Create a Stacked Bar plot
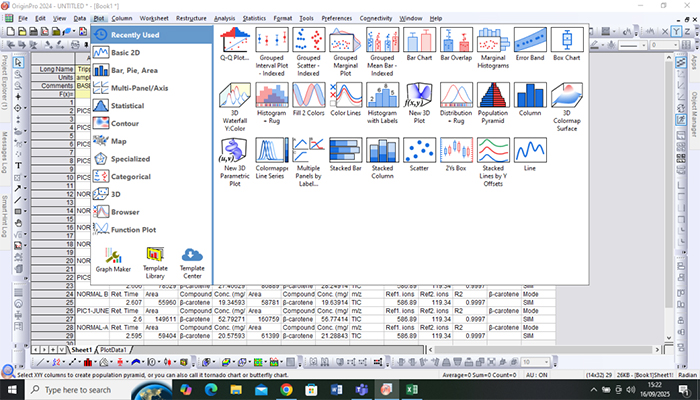The image size is (700, 400). [x=345, y=154]
